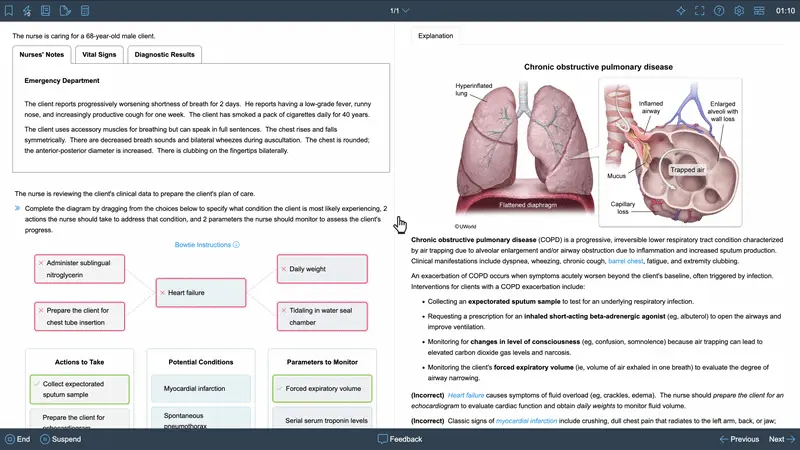Click the Emergency Department heading
800x450 pixels.
point(62,81)
